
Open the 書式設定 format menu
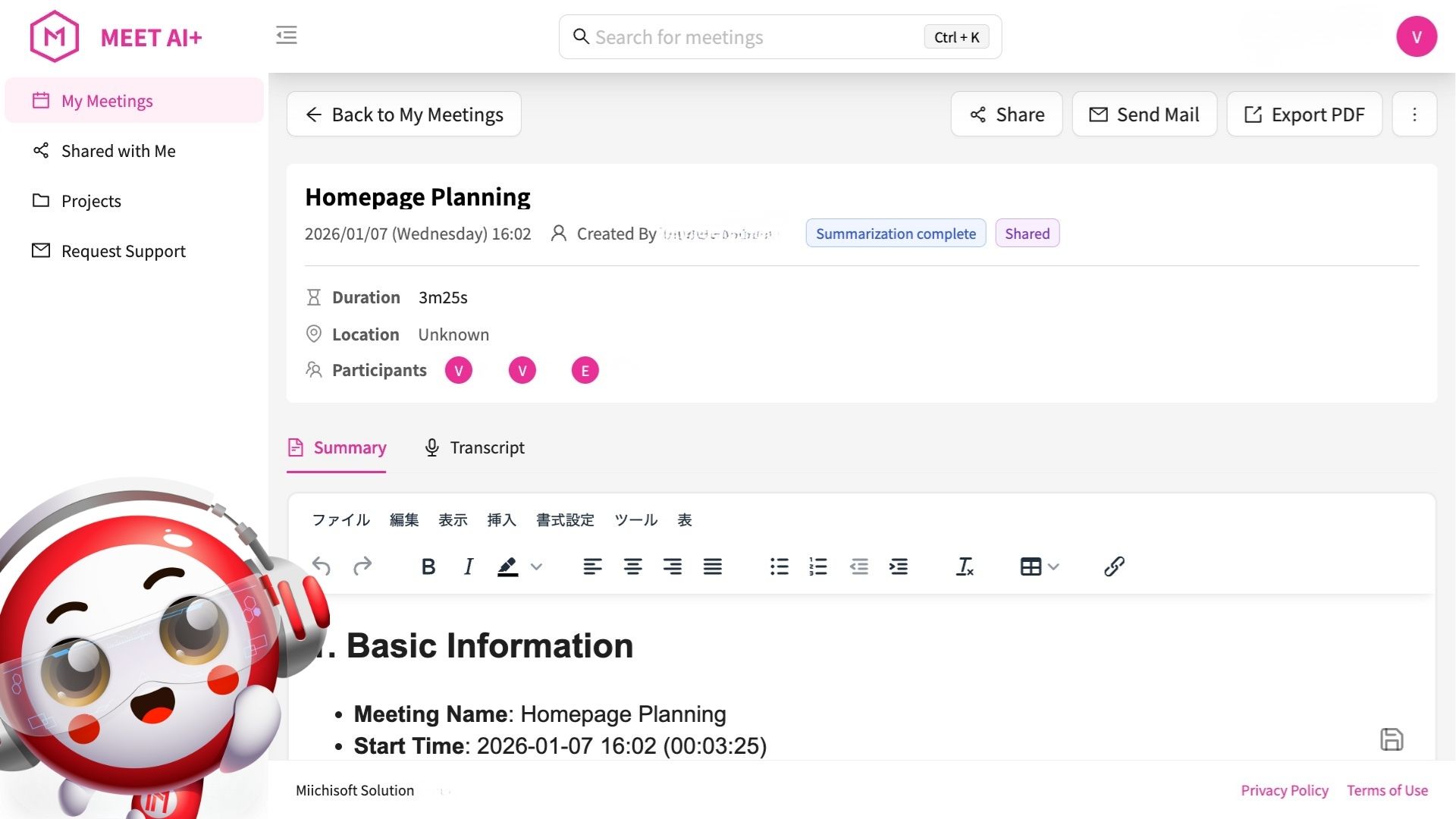click(x=565, y=520)
